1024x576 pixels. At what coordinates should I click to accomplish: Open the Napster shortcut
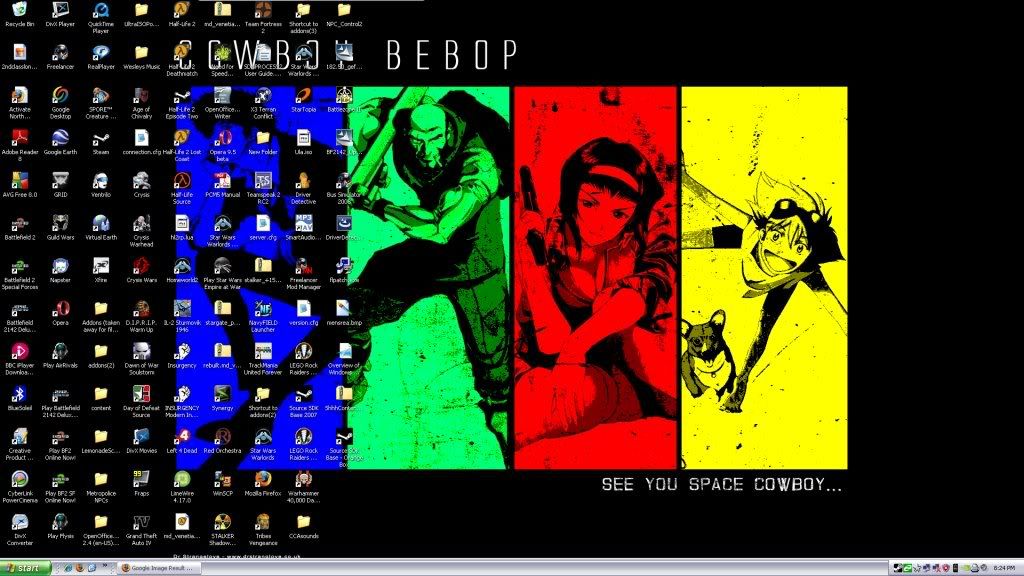(x=60, y=270)
